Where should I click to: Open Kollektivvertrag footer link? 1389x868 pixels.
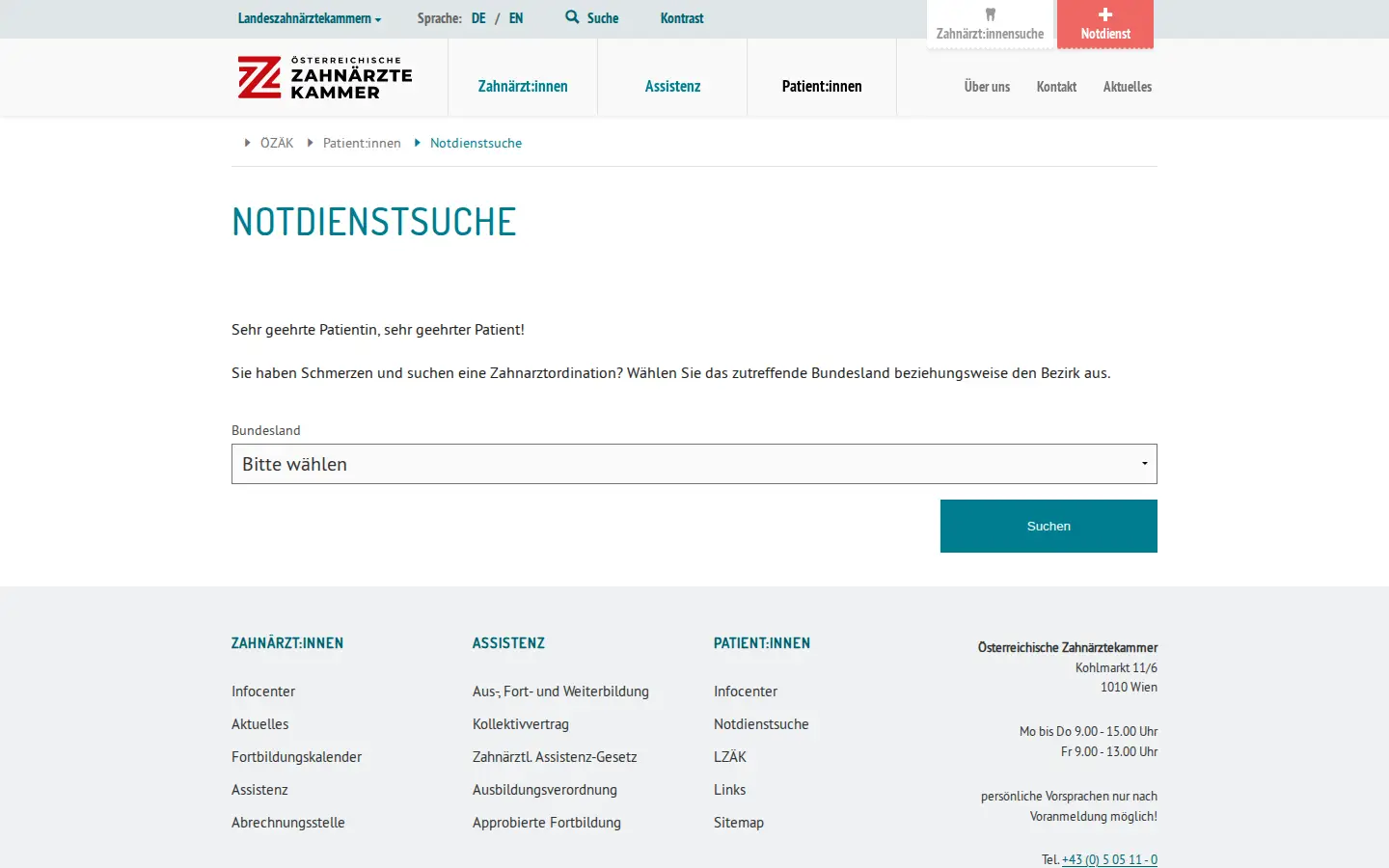[521, 724]
